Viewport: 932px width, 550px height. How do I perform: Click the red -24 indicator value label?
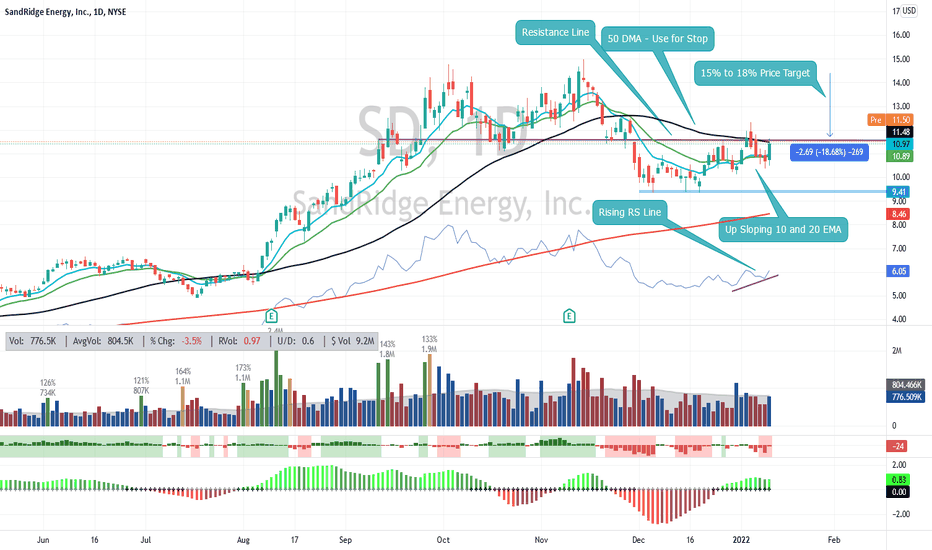(897, 447)
